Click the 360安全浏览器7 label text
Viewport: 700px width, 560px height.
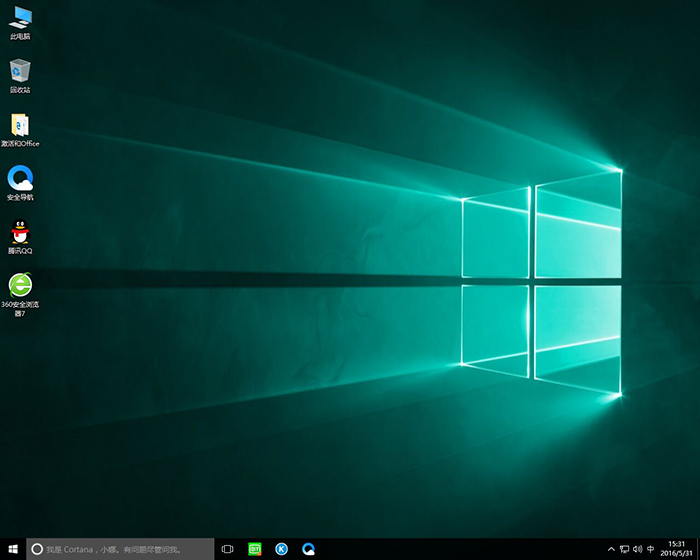[20, 307]
